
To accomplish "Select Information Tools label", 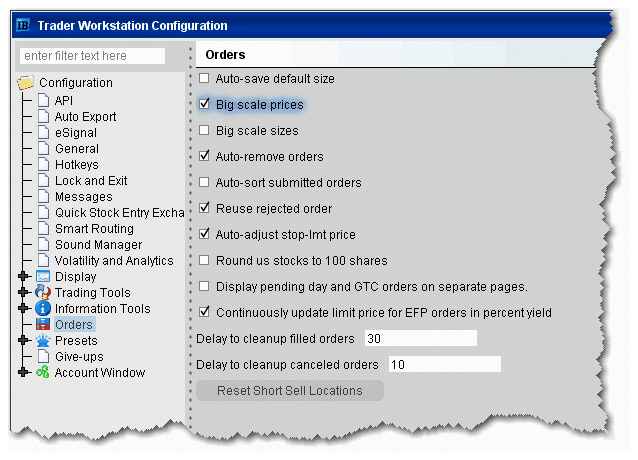I will [x=103, y=309].
